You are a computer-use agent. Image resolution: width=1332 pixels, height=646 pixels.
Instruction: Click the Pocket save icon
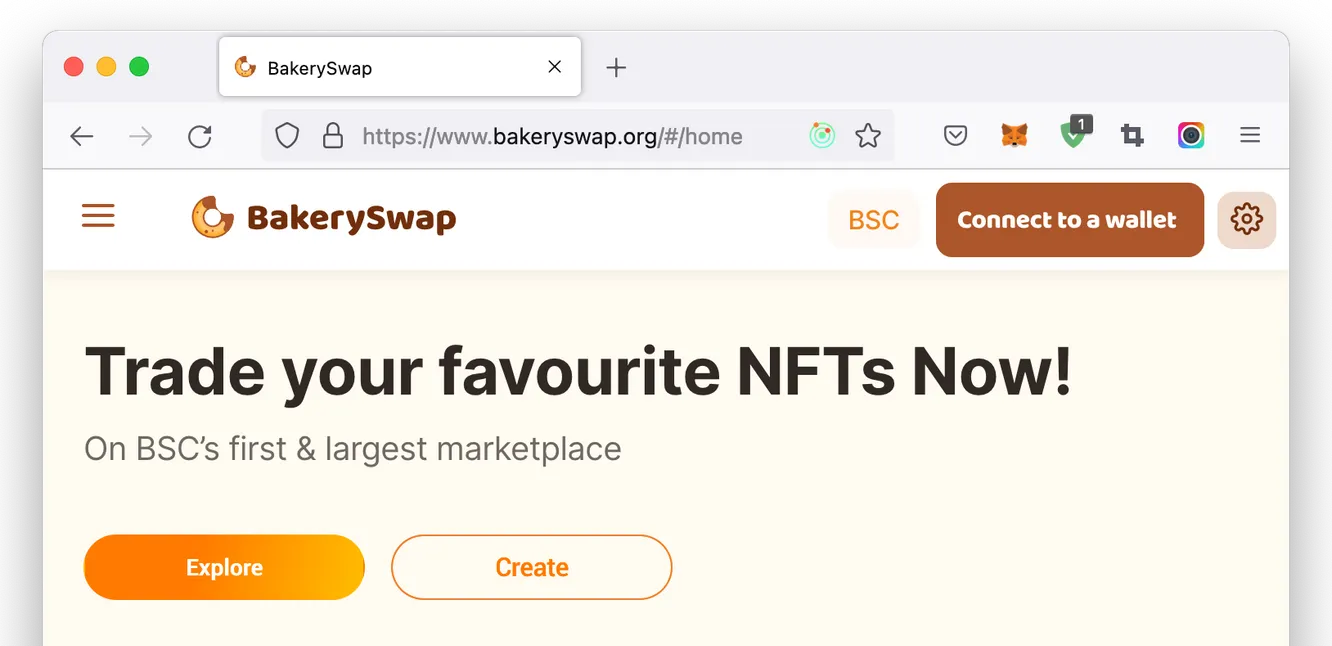click(955, 136)
